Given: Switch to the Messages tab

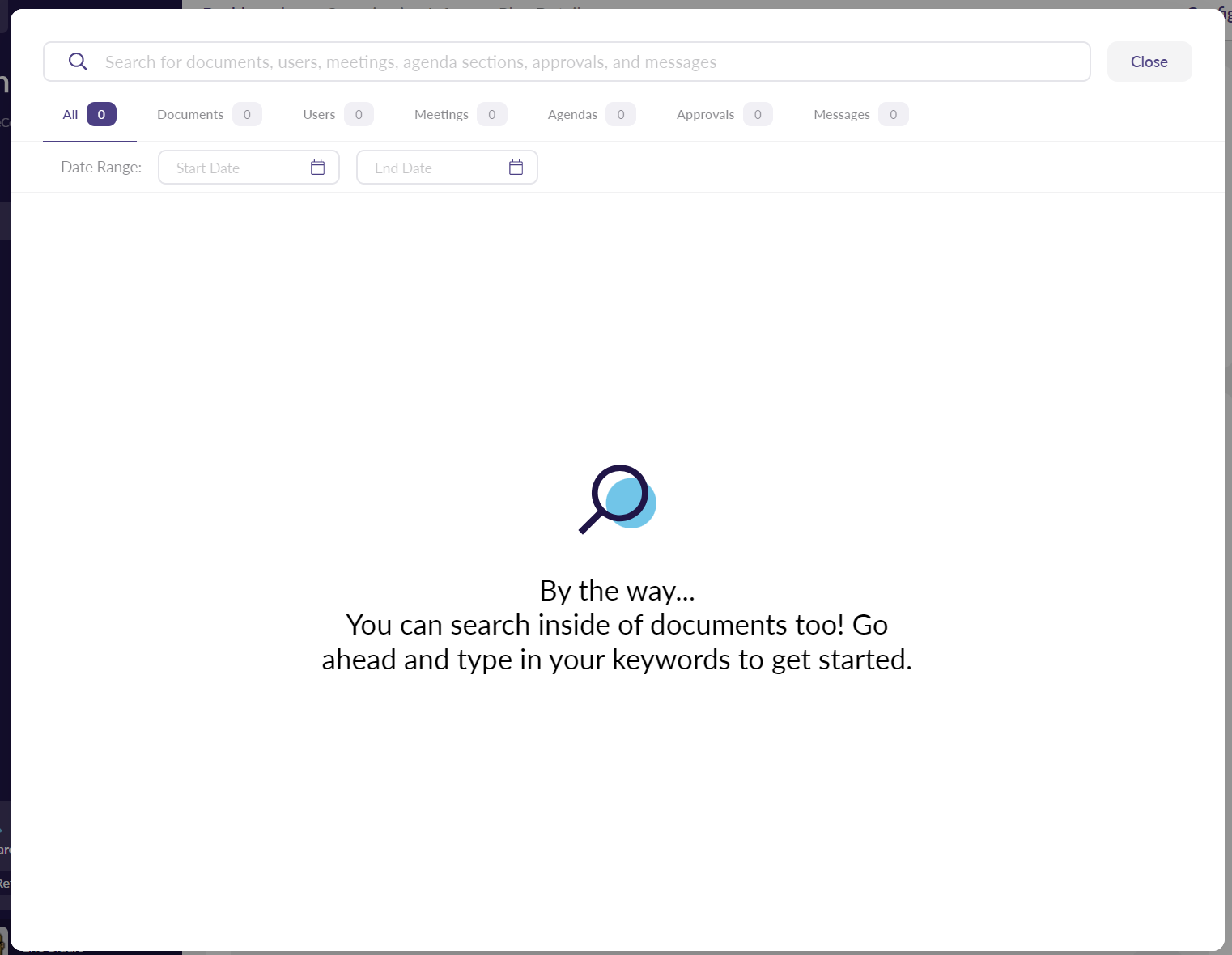Looking at the screenshot, I should (841, 115).
